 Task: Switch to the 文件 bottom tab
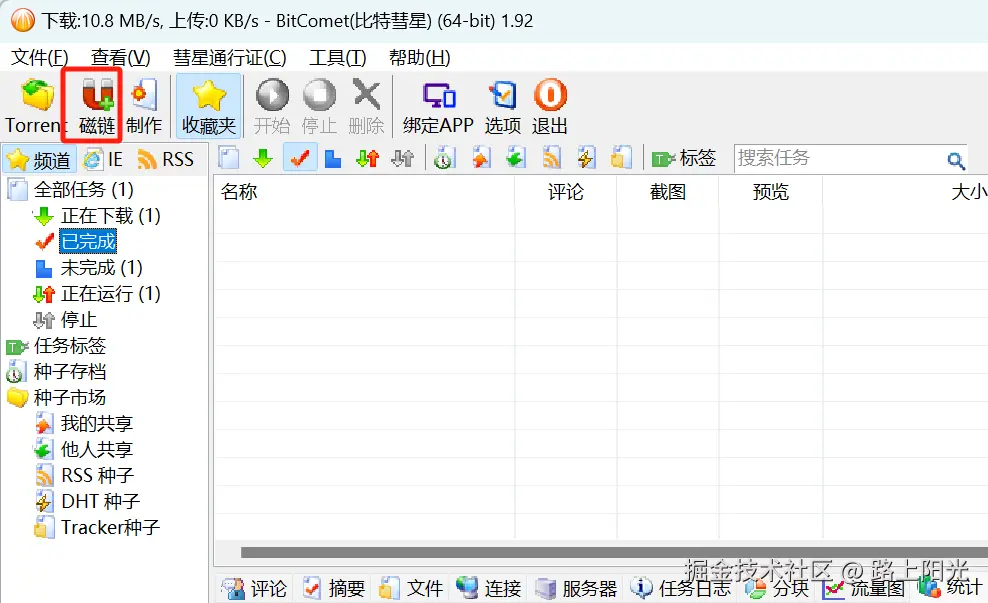point(411,589)
